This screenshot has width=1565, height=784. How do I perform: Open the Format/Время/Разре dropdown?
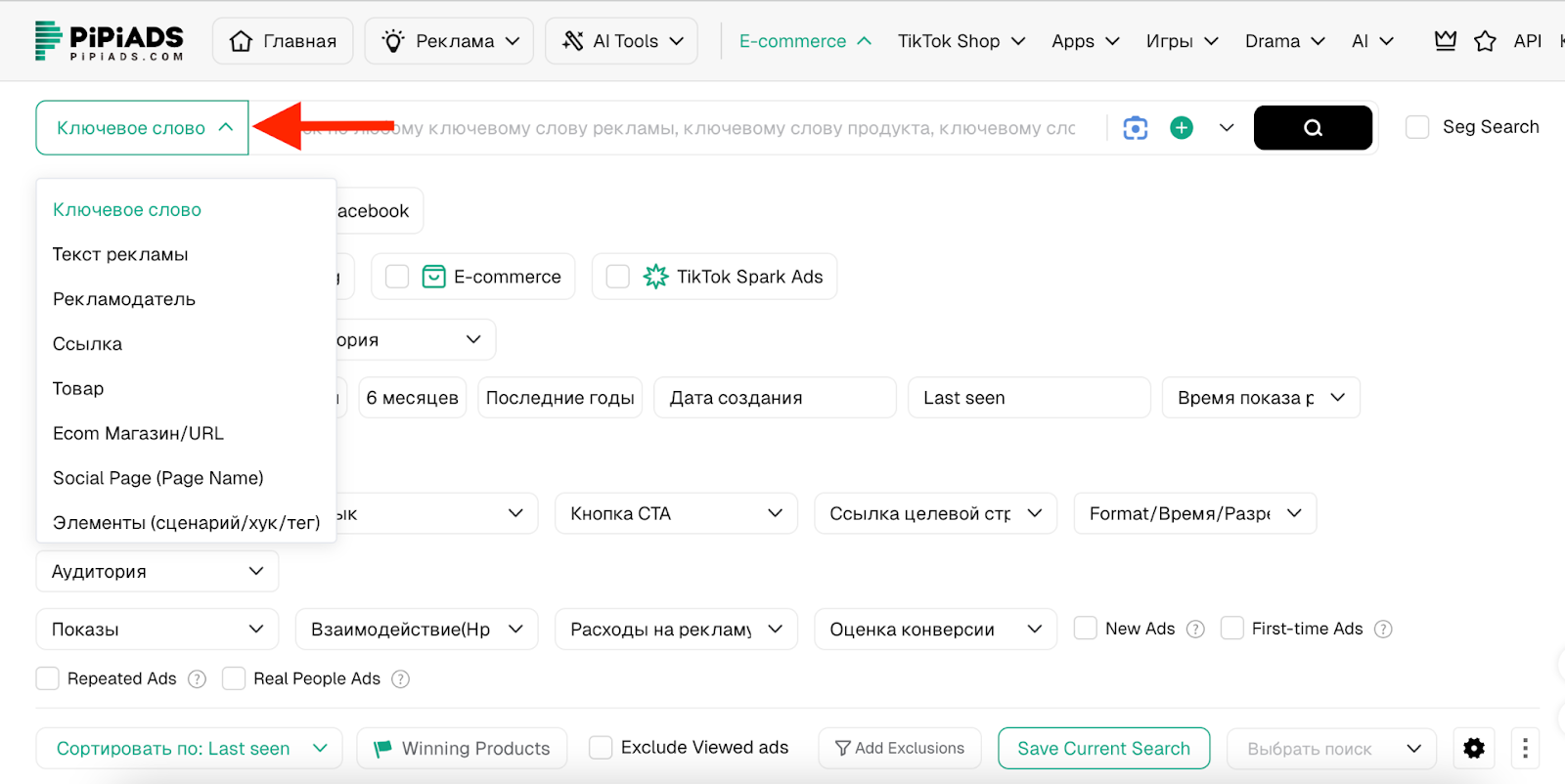1195,513
